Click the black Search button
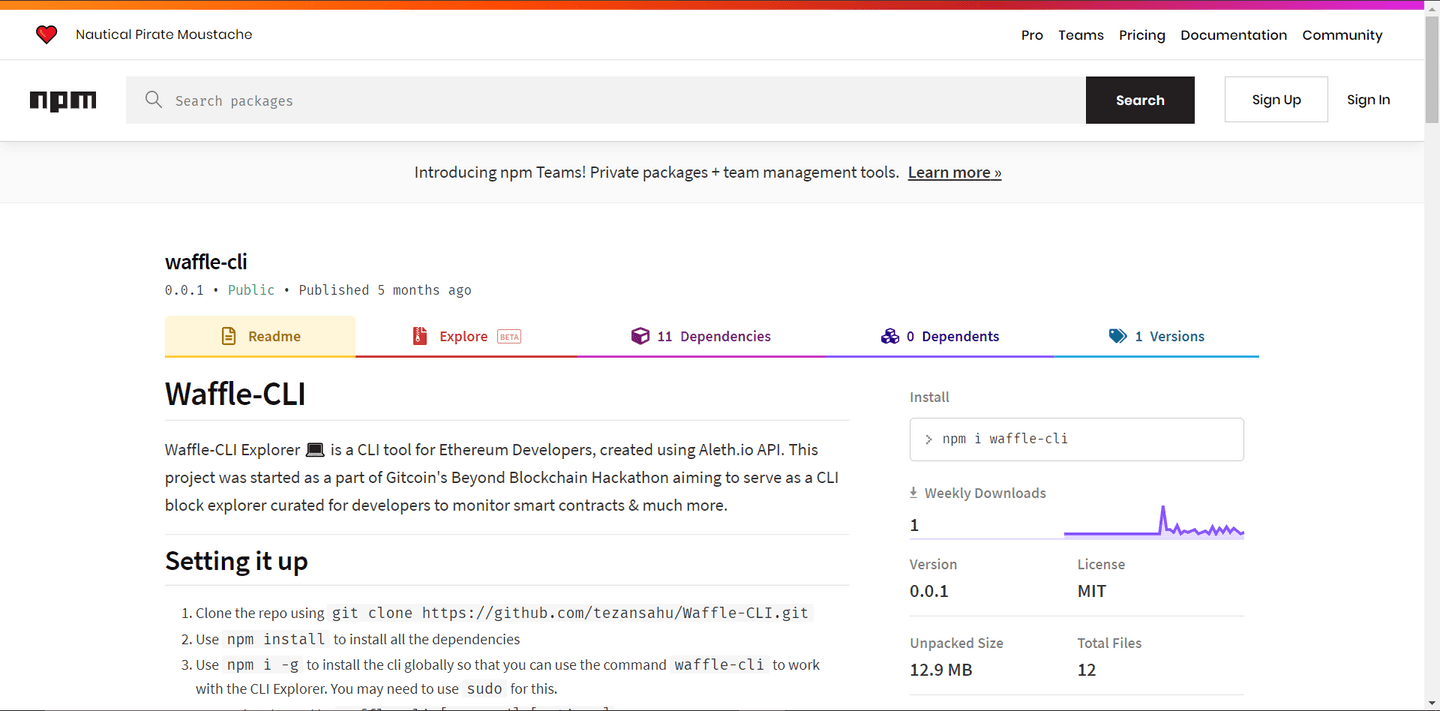This screenshot has height=711, width=1440. coord(1140,100)
